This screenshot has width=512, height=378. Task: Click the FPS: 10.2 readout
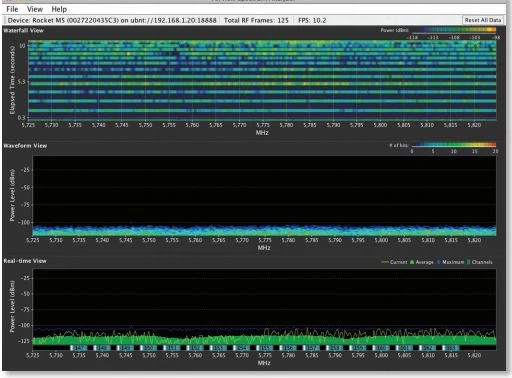tap(312, 20)
